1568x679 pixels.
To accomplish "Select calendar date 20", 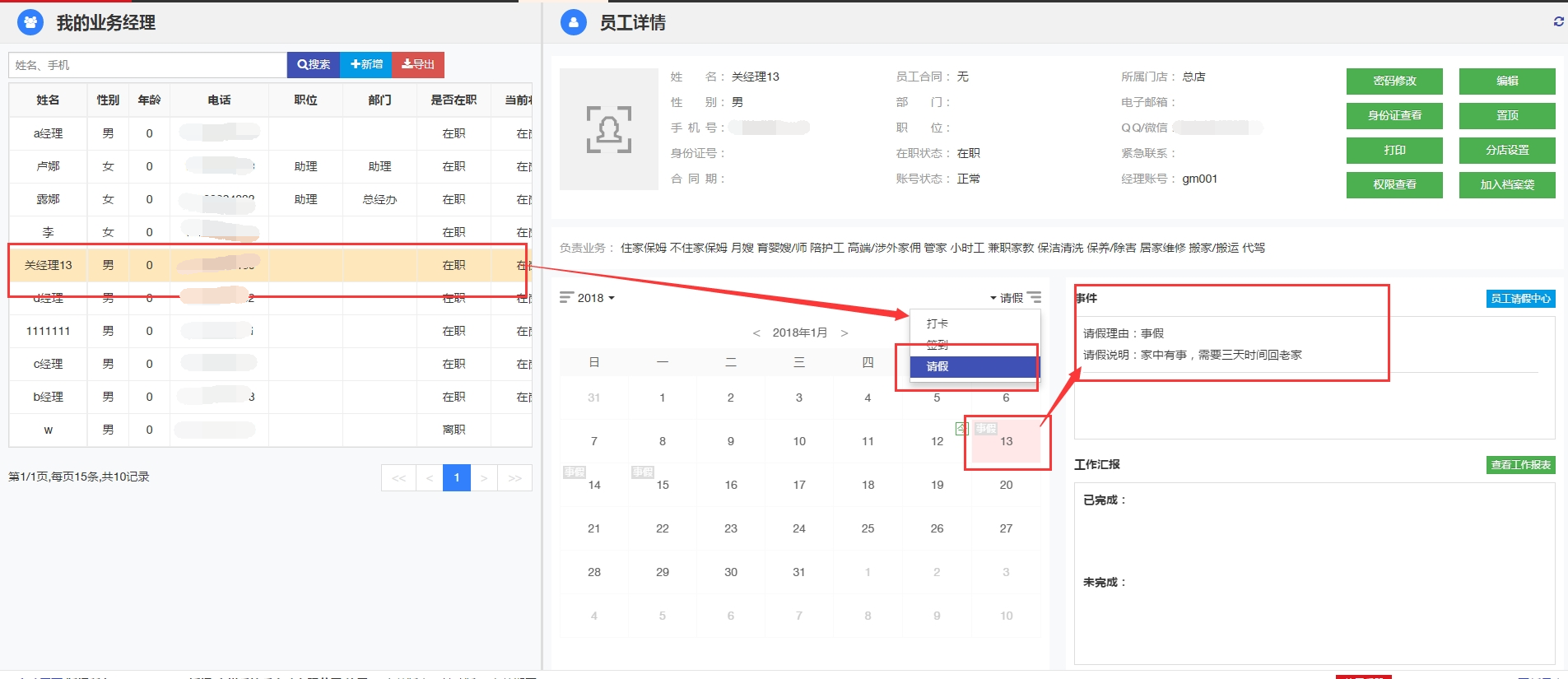I will (x=1006, y=486).
